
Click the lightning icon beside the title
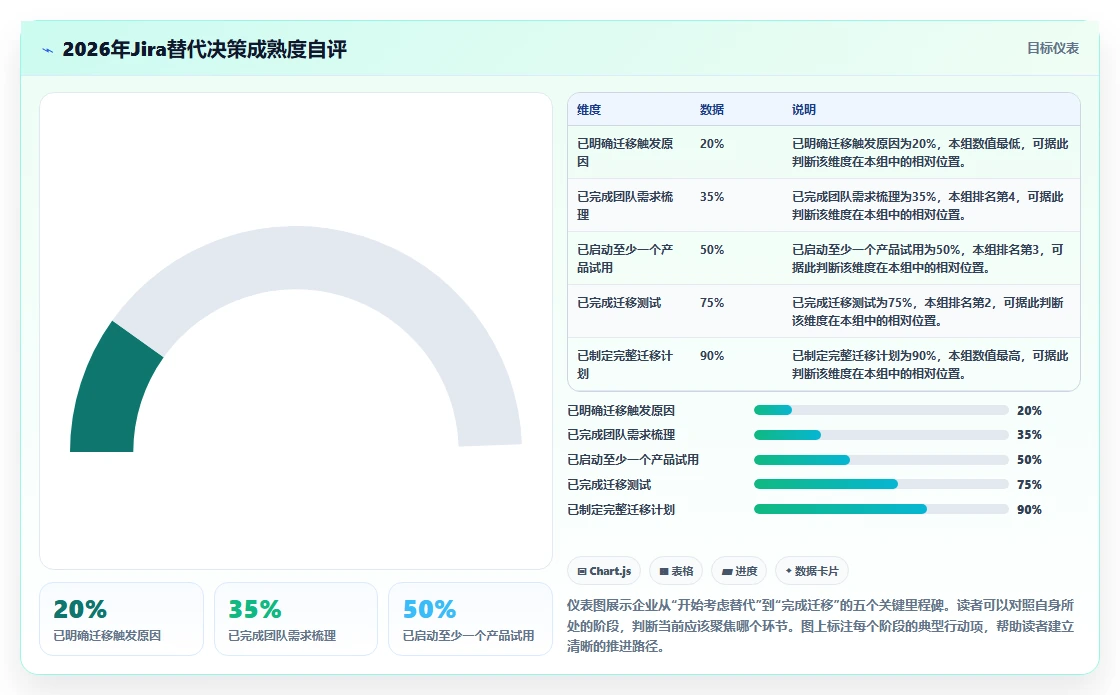48,50
